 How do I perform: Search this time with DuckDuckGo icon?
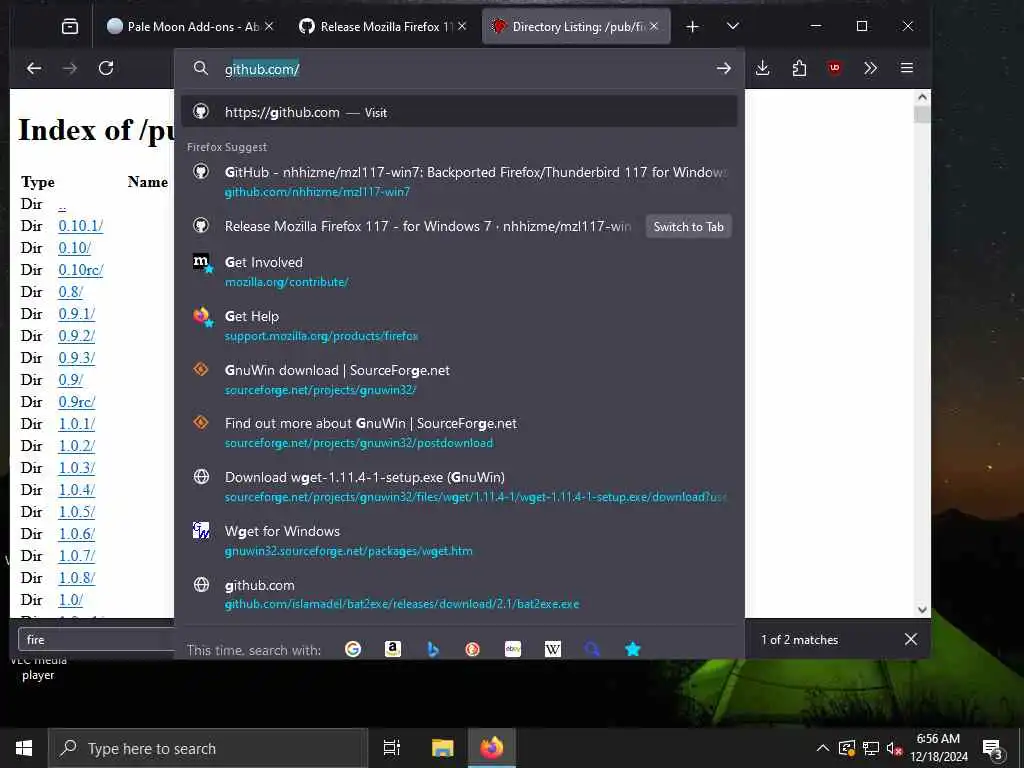click(472, 649)
